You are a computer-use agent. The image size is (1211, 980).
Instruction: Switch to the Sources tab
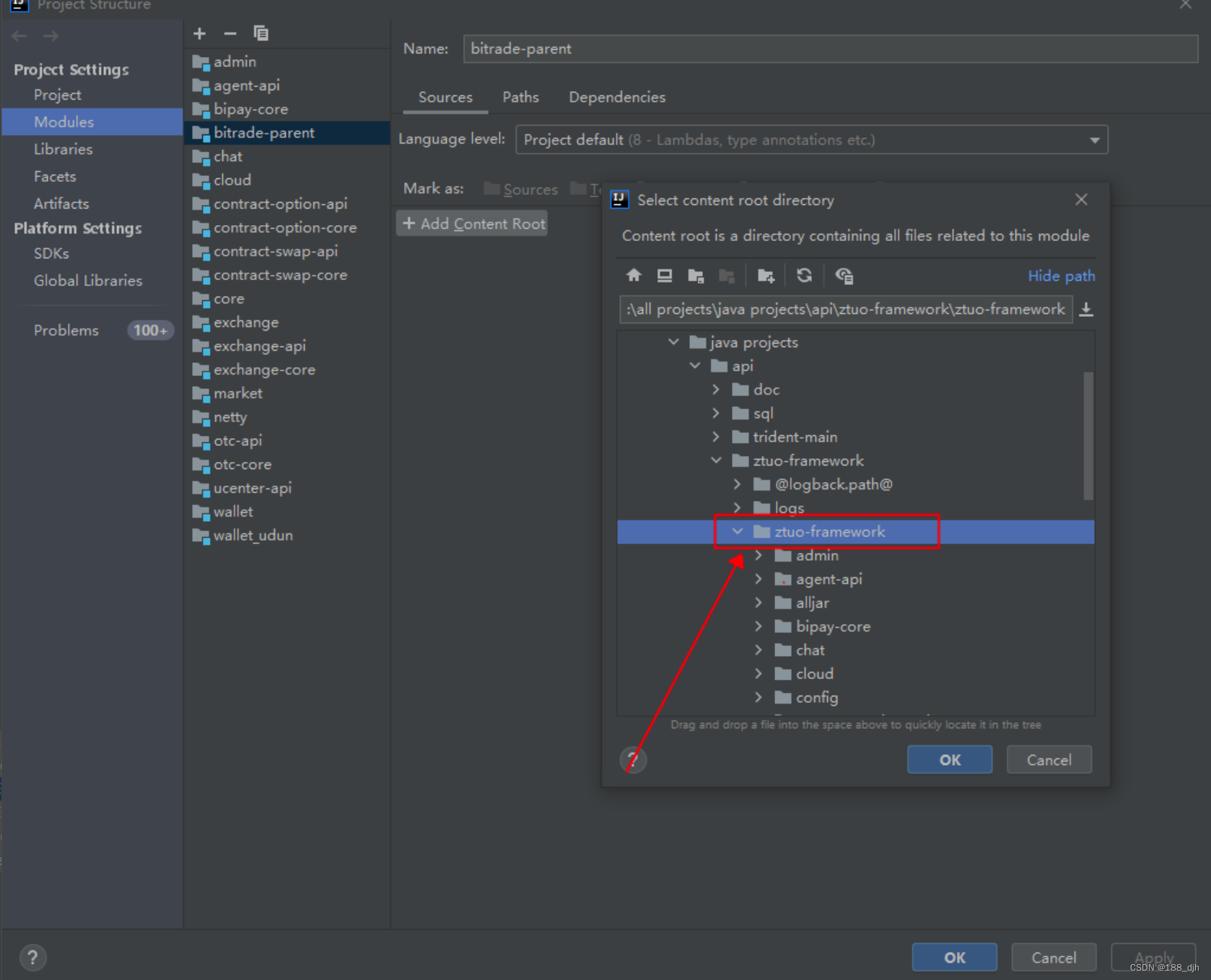(x=445, y=97)
